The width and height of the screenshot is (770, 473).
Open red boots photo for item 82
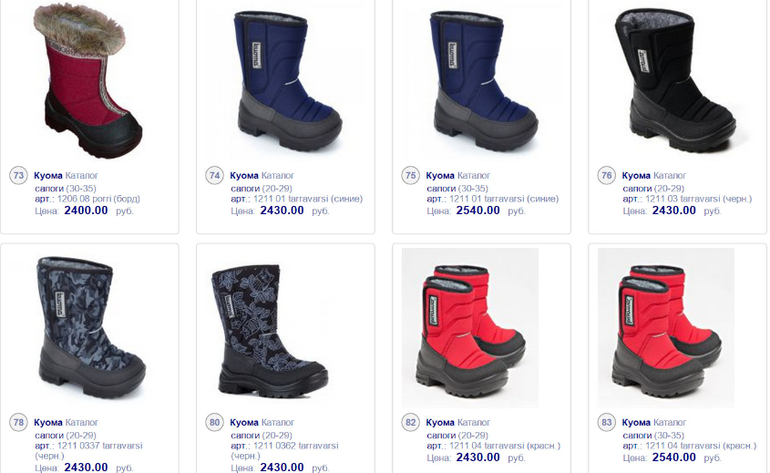[x=470, y=328]
